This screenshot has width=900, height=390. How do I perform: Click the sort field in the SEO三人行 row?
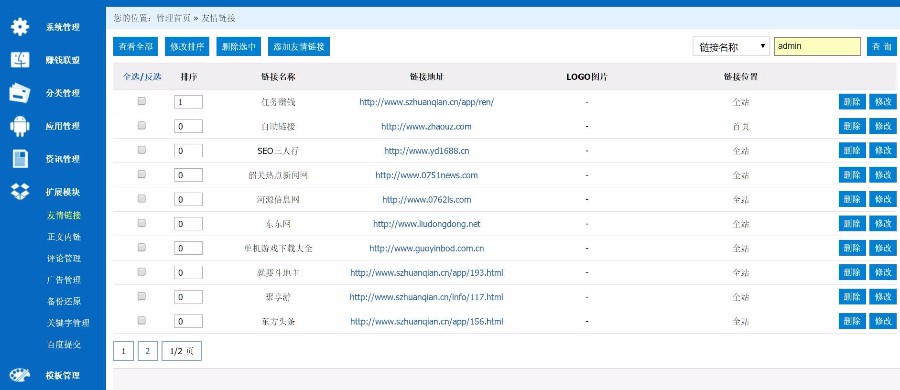(x=188, y=150)
